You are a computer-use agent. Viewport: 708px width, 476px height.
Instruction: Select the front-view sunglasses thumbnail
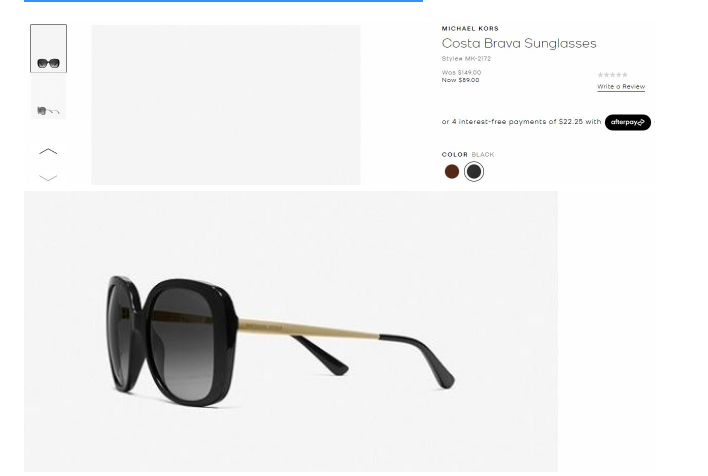[x=48, y=48]
